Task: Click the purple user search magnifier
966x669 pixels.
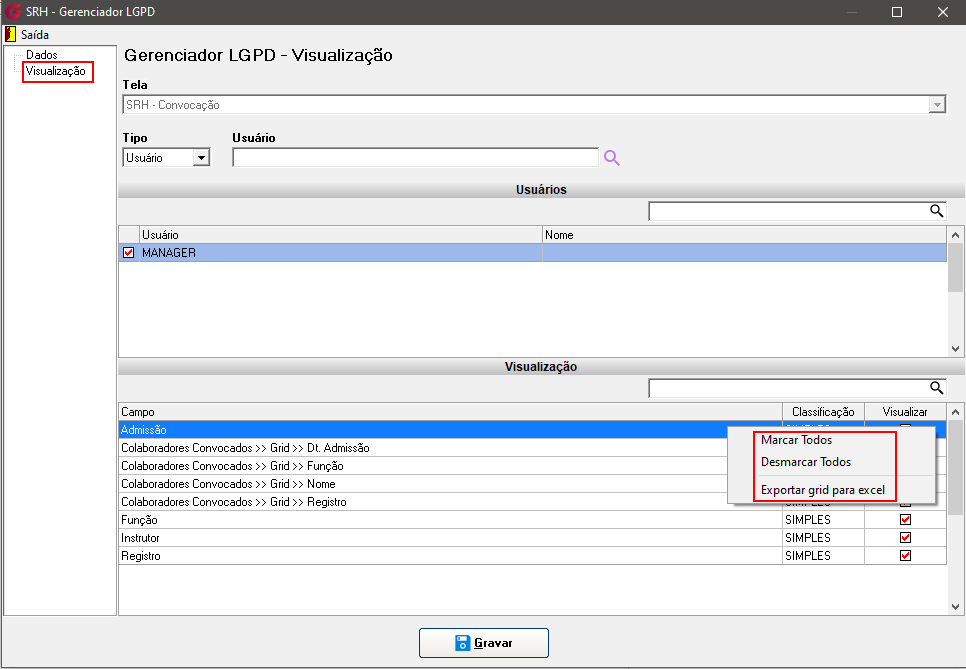Action: [x=611, y=158]
